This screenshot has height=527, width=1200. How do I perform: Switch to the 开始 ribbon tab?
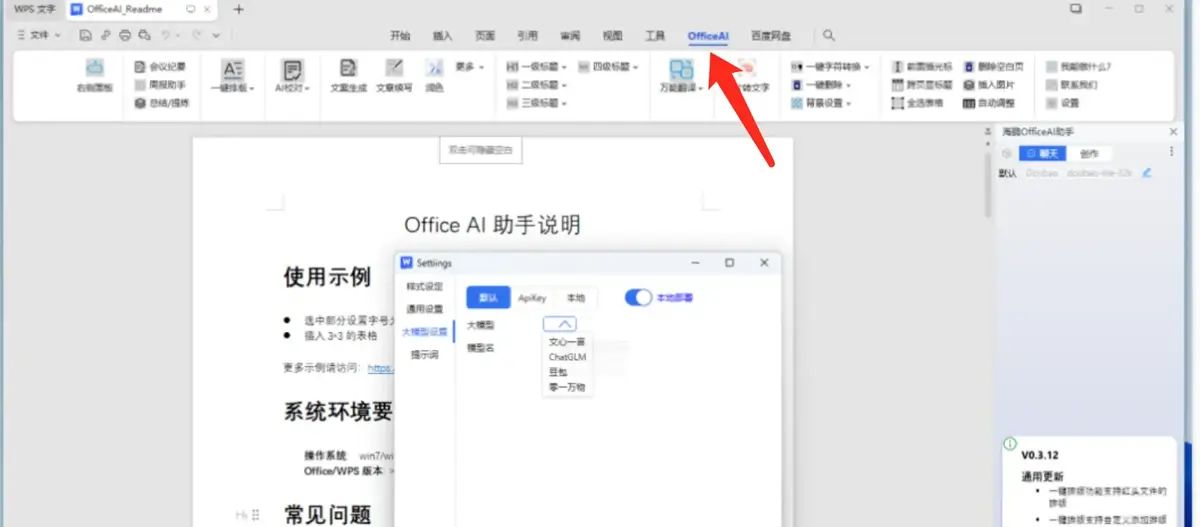(400, 35)
